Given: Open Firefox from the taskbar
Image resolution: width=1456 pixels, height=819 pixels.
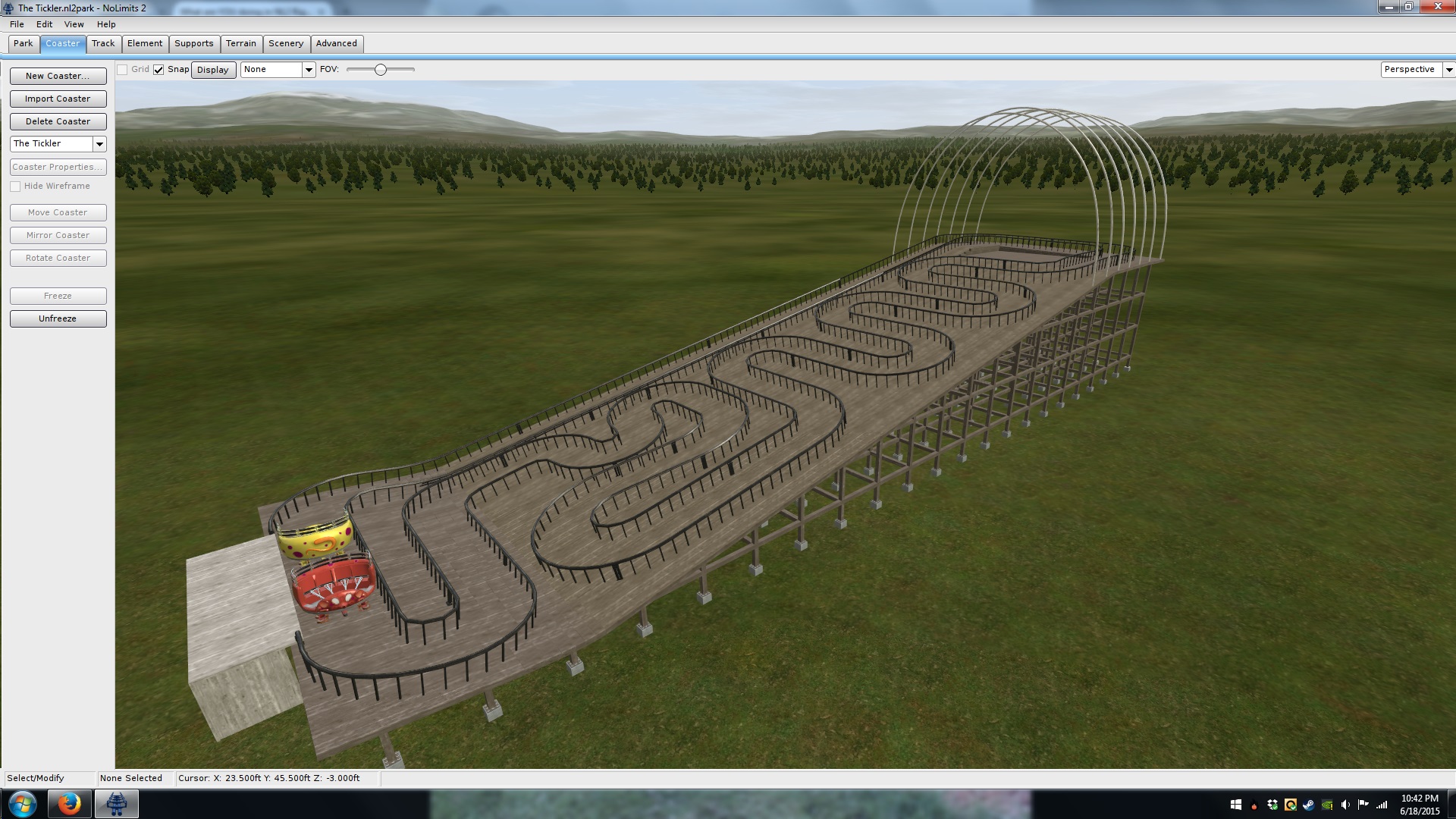Looking at the screenshot, I should click(69, 804).
